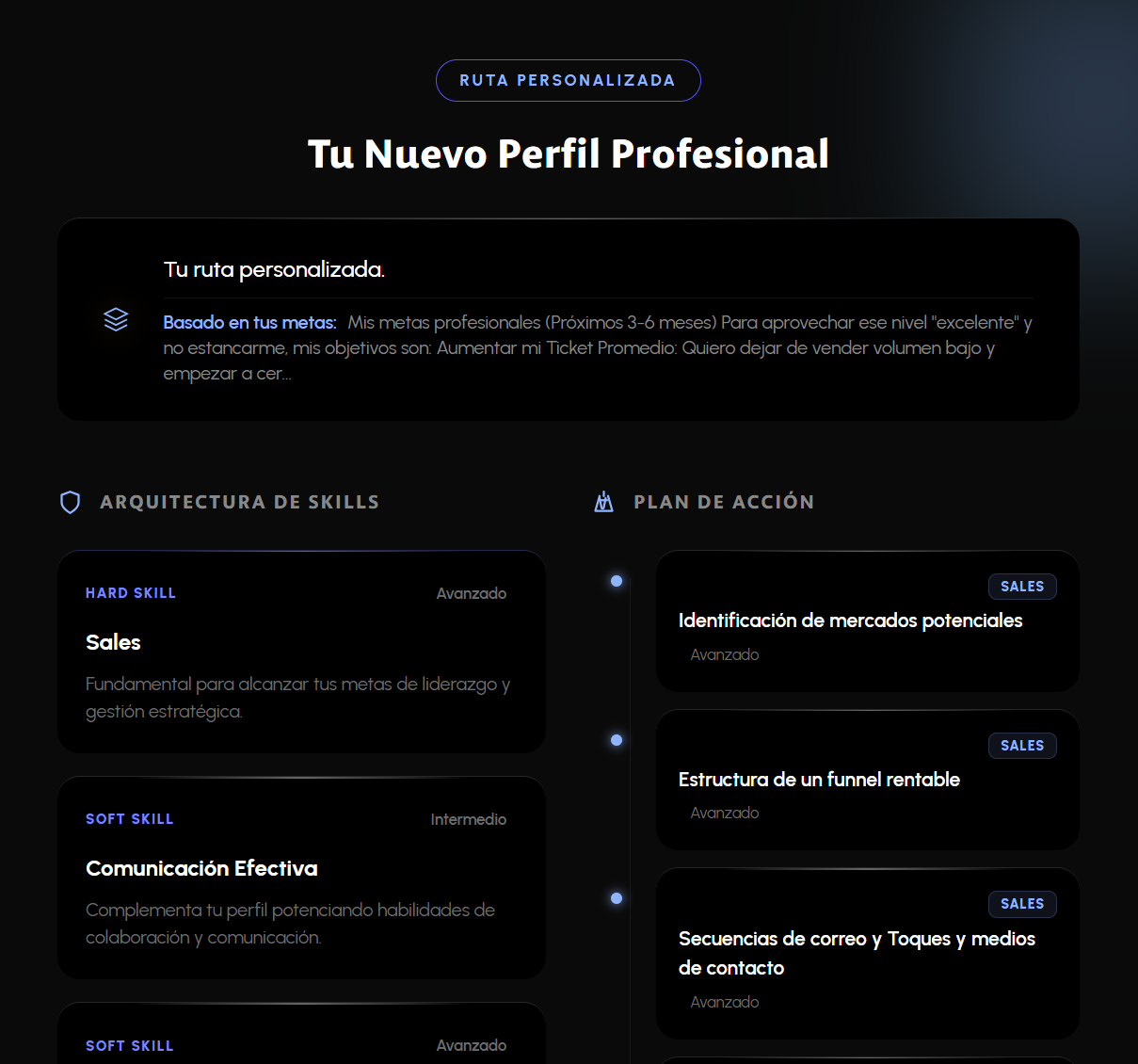Click the SALES badge on funnel rentable card
1138x1064 pixels.
coord(1022,745)
